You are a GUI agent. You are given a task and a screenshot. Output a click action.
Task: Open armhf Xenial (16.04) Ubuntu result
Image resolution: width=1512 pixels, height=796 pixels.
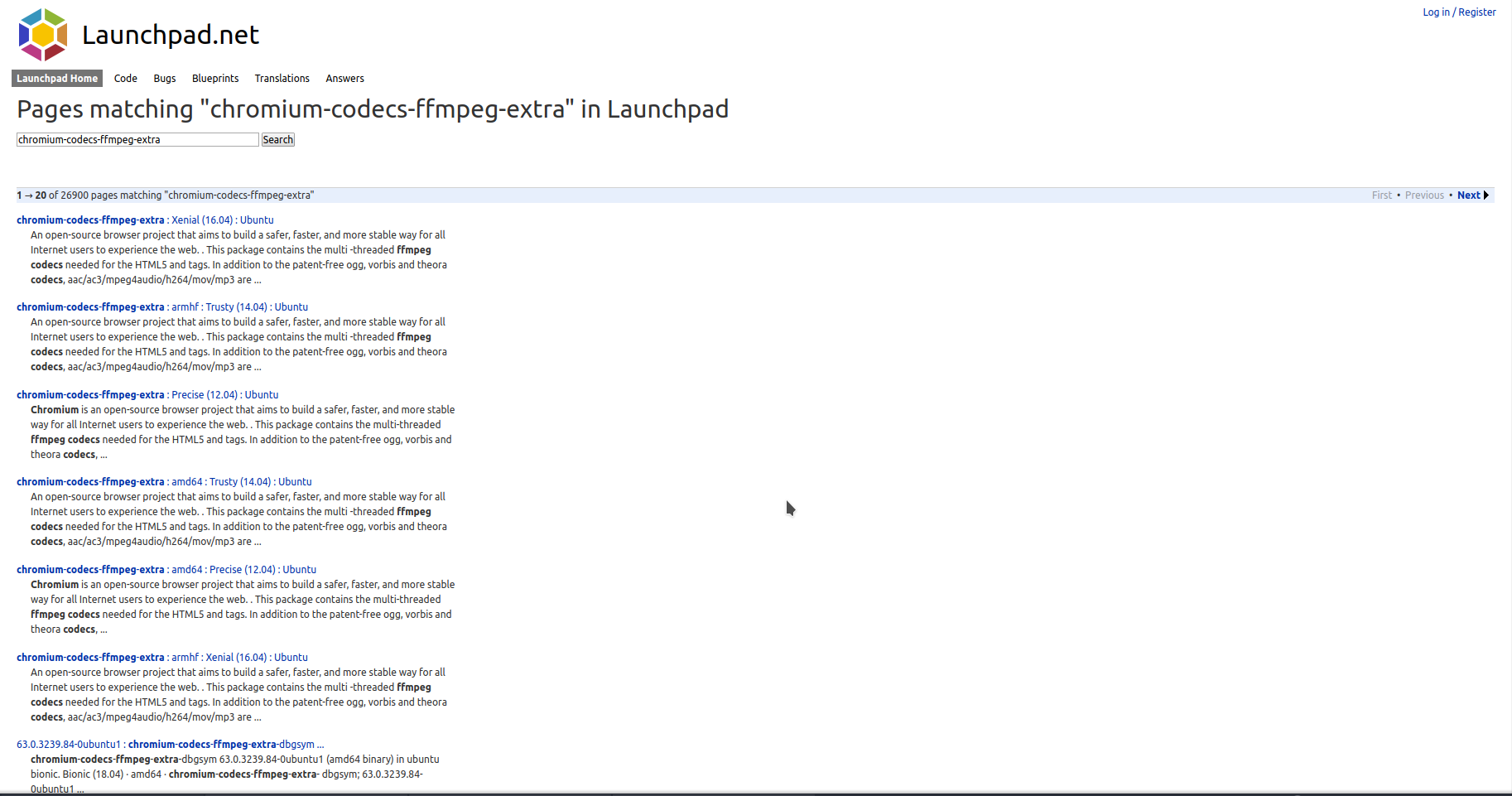click(x=162, y=658)
